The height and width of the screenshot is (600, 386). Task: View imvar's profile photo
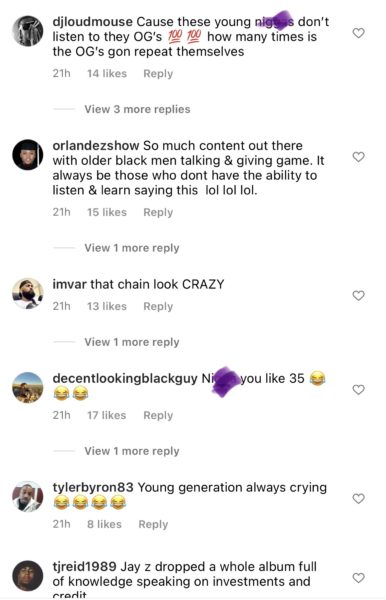coord(28,293)
